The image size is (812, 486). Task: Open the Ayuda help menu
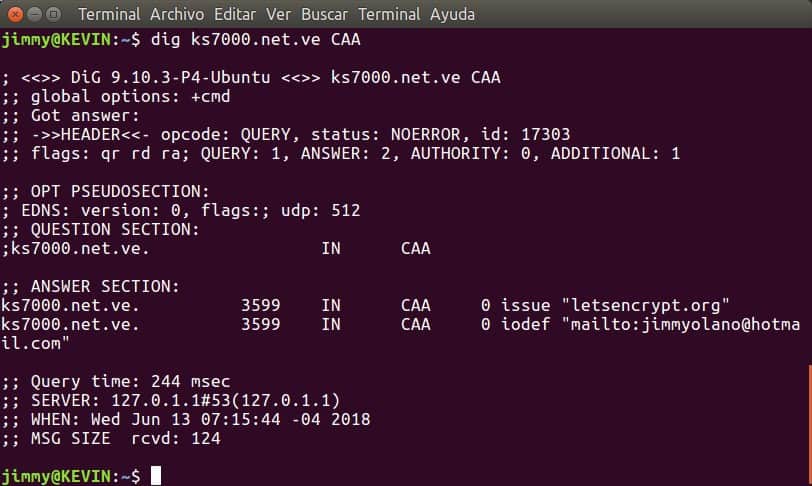452,14
